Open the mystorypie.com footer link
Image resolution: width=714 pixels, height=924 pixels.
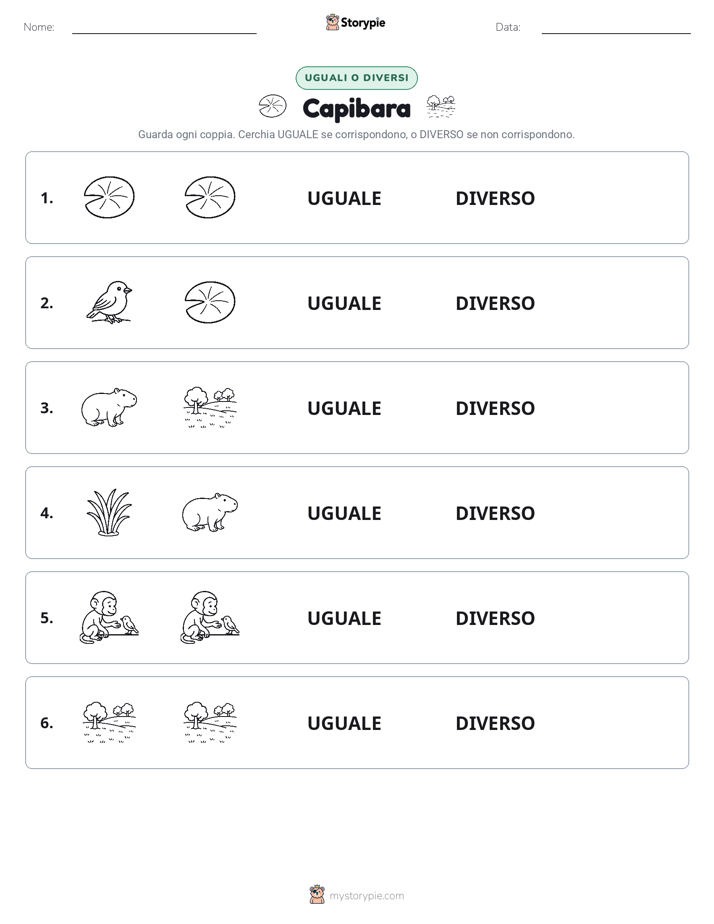[x=366, y=896]
